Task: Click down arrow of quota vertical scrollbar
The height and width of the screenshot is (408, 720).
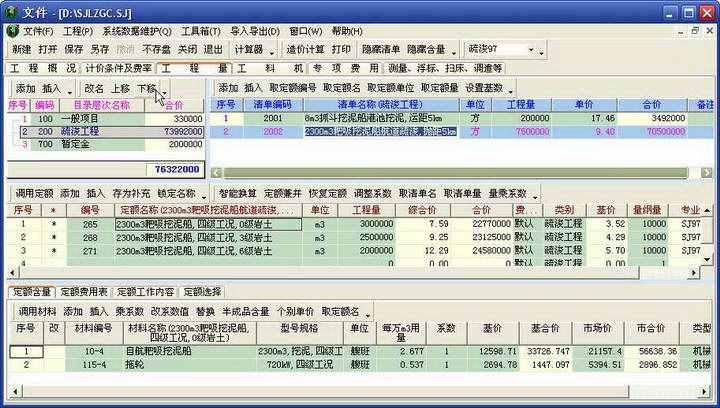Action: click(x=708, y=260)
